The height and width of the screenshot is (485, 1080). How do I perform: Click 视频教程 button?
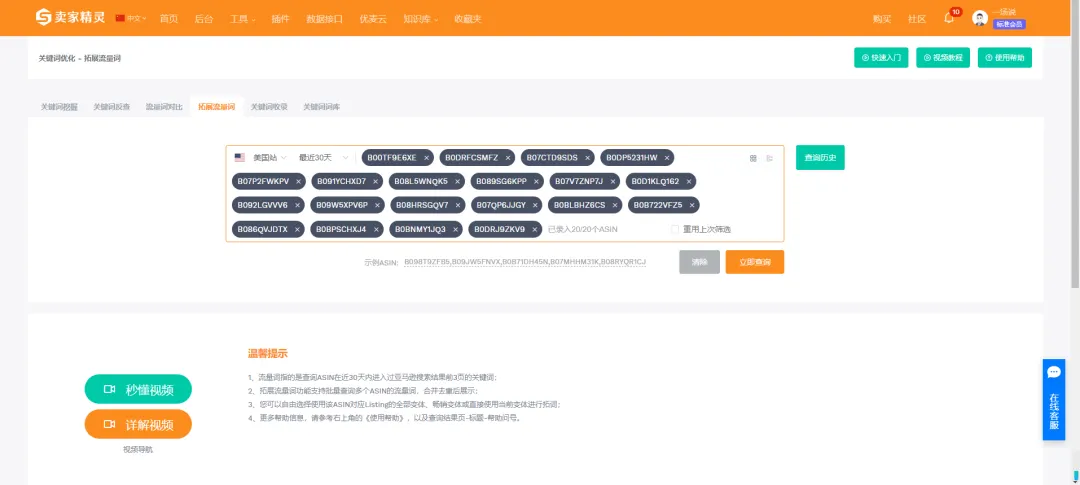point(943,58)
